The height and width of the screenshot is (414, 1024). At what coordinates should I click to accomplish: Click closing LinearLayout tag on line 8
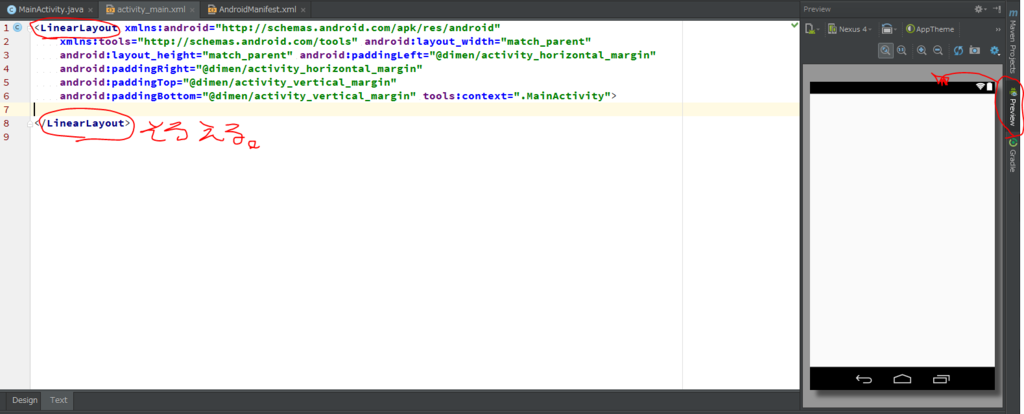point(86,123)
